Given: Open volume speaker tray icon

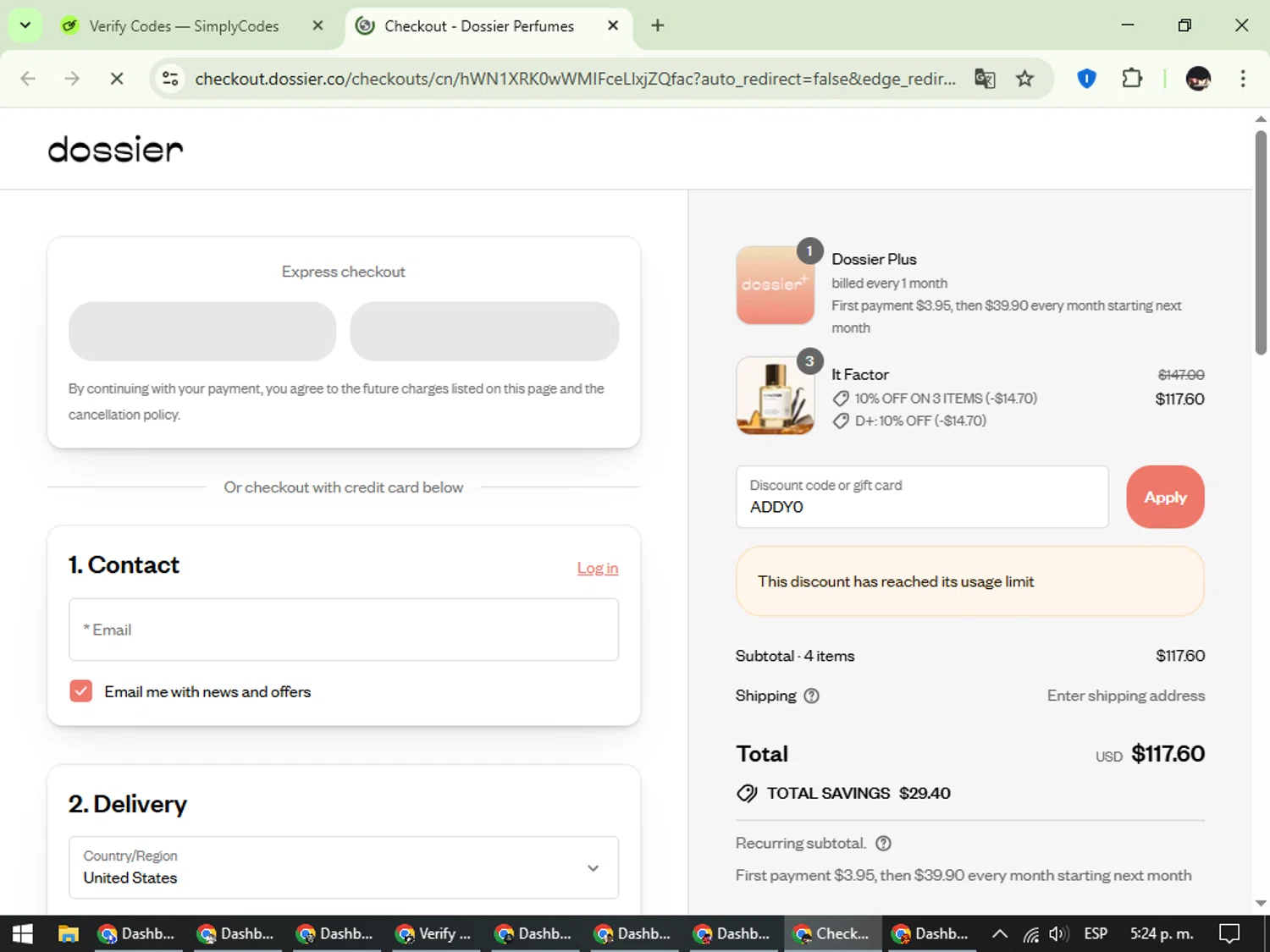Looking at the screenshot, I should 1058,933.
